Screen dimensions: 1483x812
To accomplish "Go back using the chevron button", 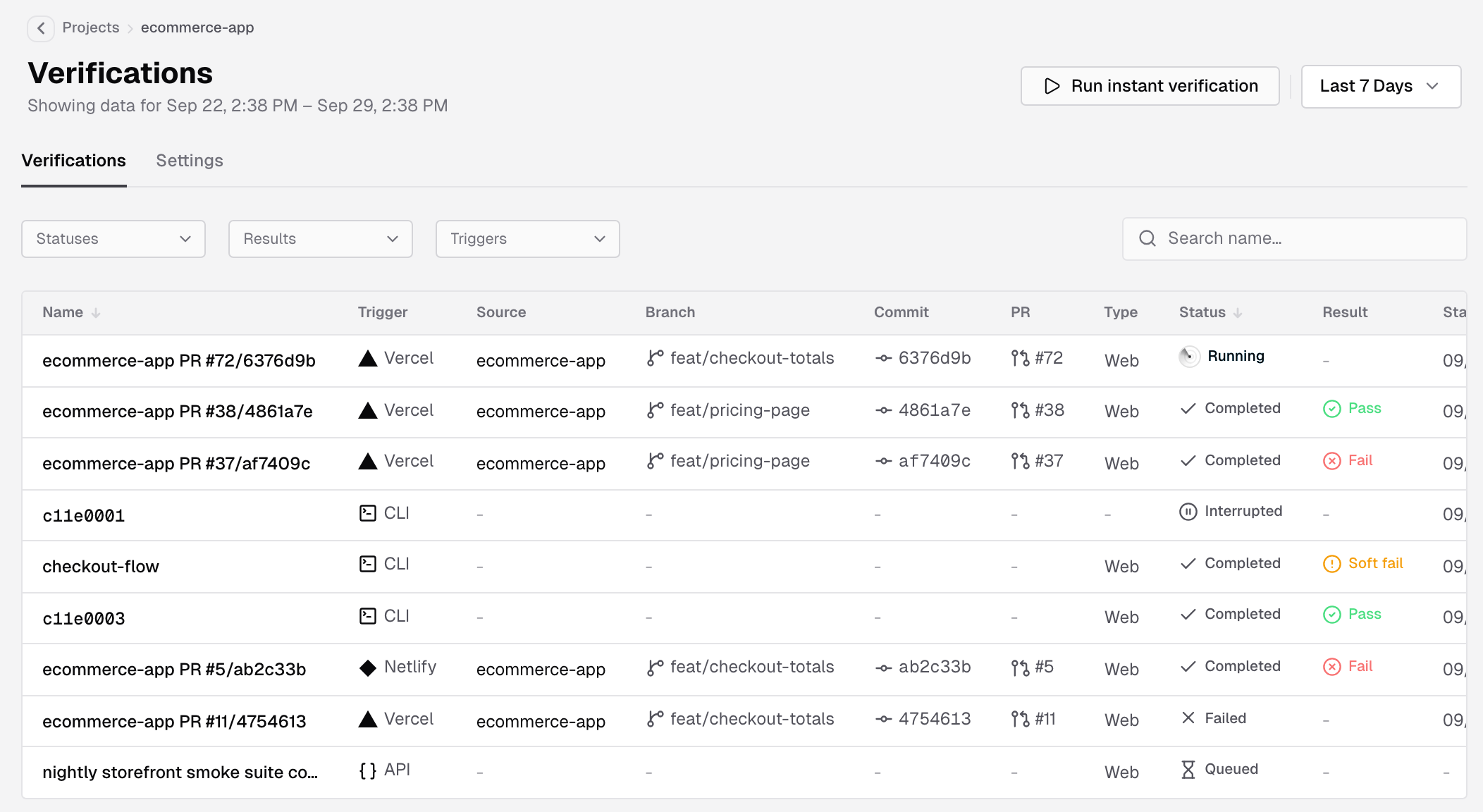I will pos(41,28).
